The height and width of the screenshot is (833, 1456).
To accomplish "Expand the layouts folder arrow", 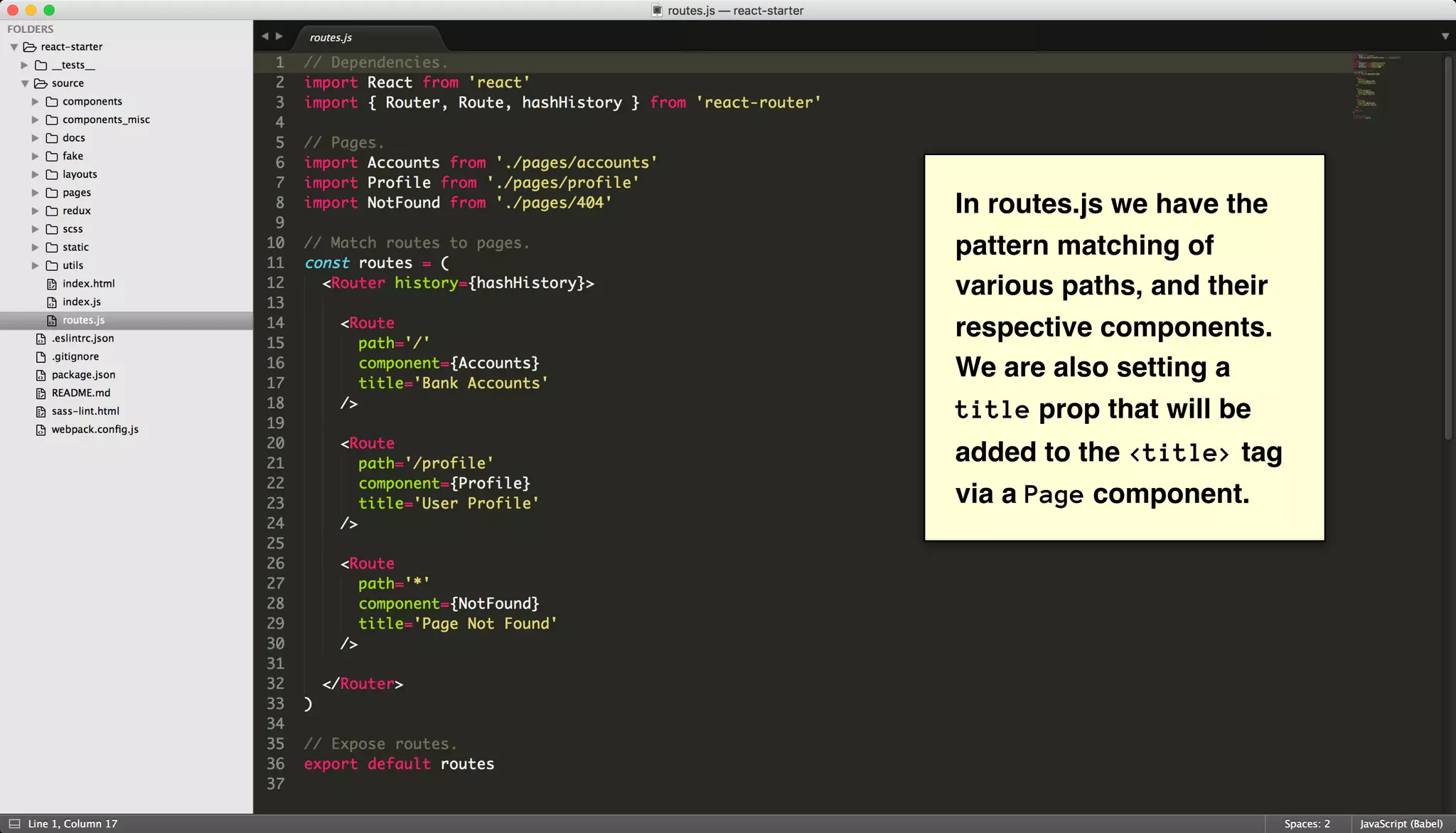I will pos(35,174).
